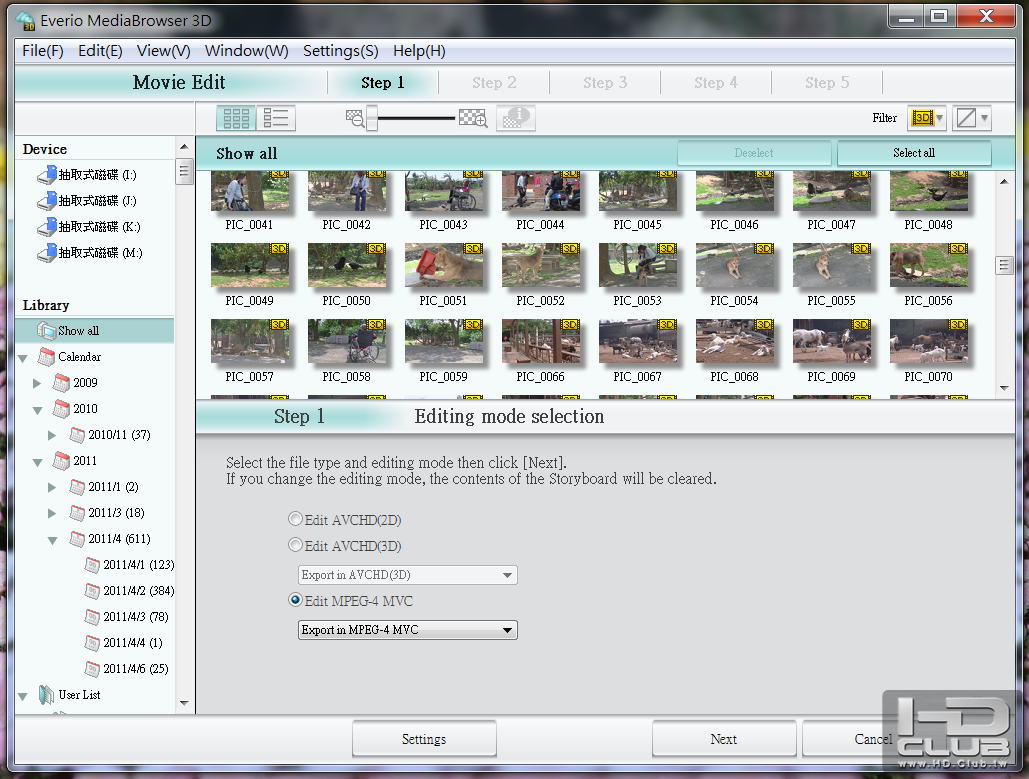Select the PIC_0051 thumbnail

(x=444, y=265)
